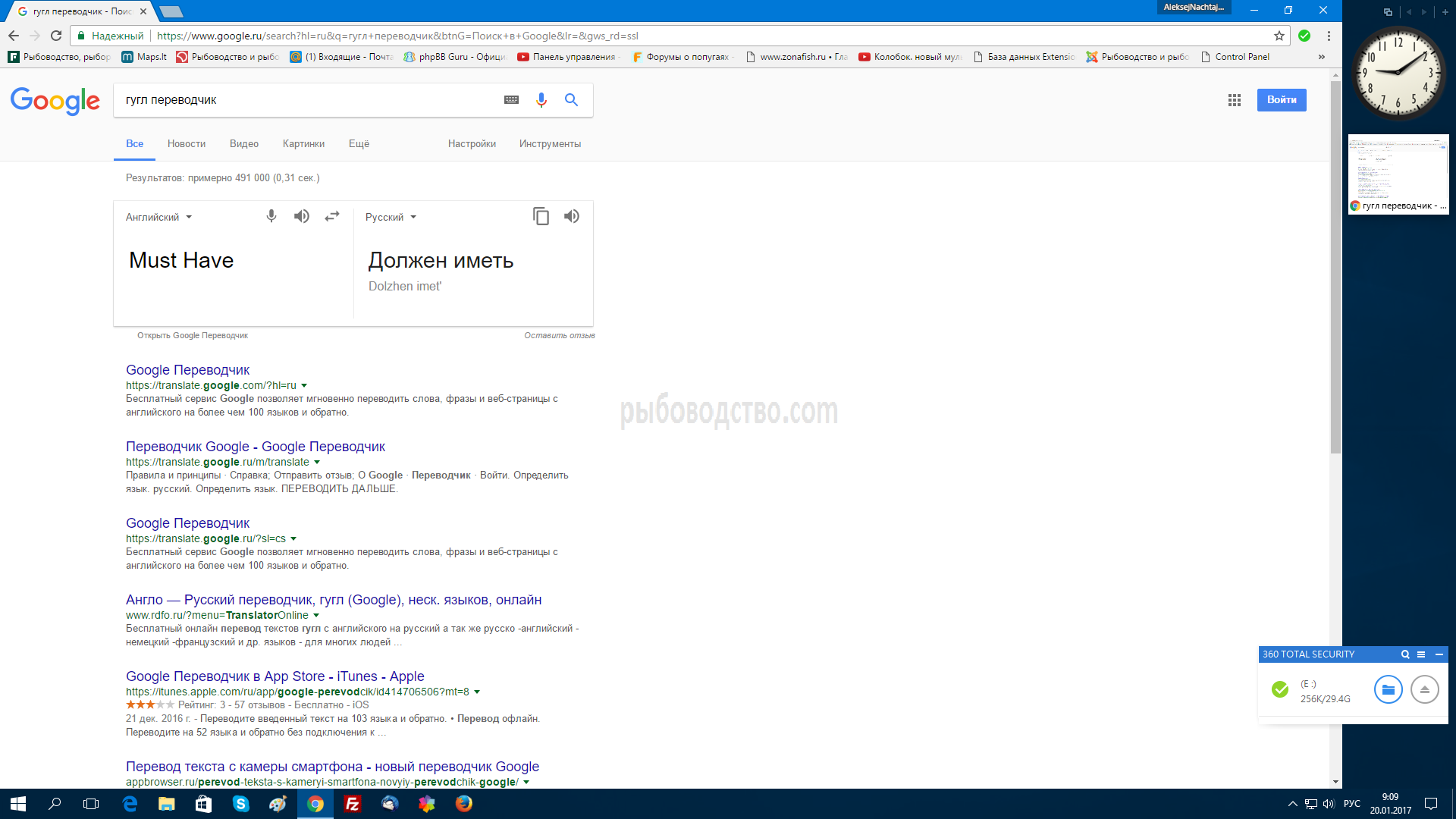Copy the translated text

[541, 216]
